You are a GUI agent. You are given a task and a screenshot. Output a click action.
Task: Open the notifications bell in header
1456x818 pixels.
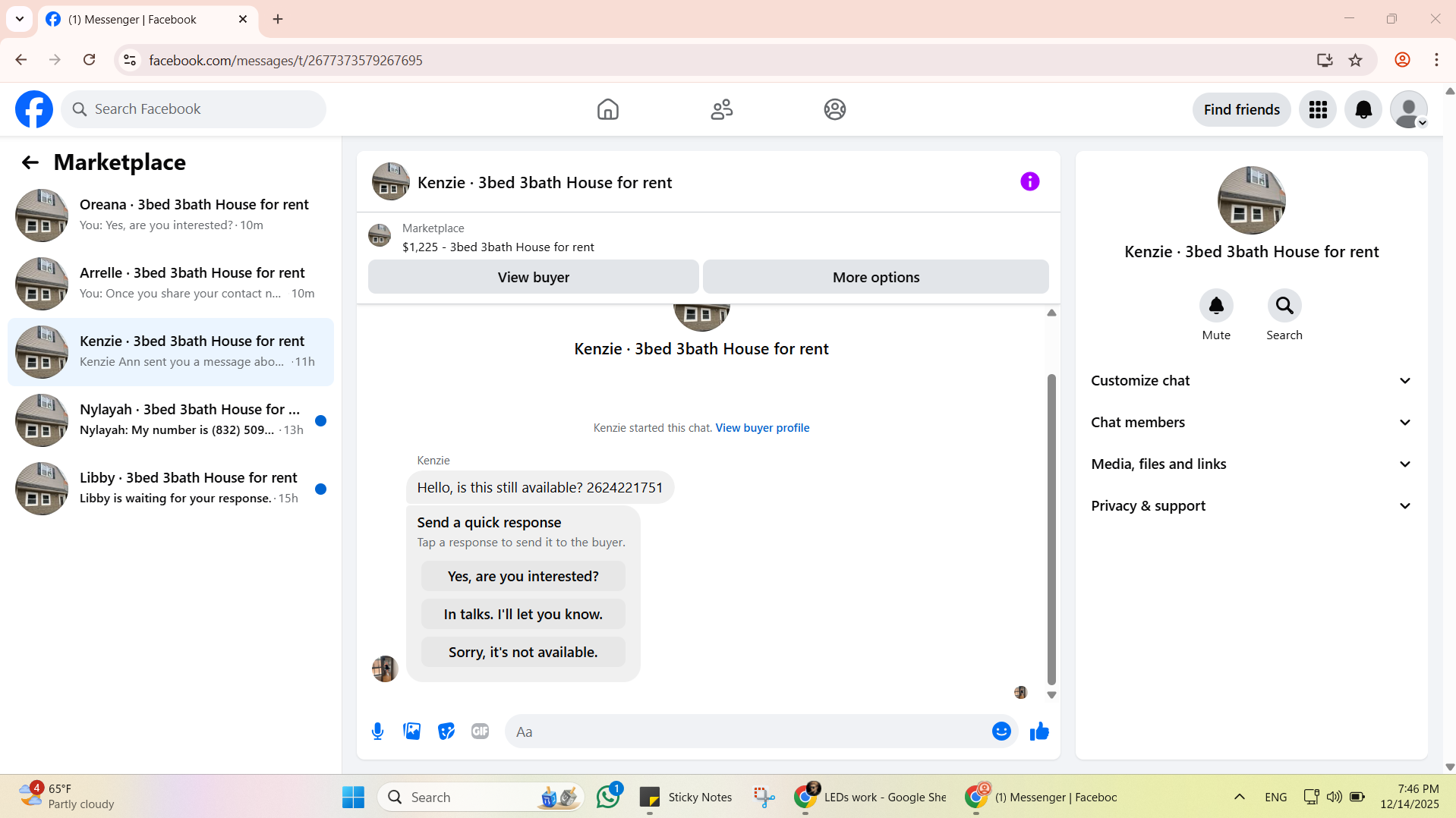coord(1363,109)
